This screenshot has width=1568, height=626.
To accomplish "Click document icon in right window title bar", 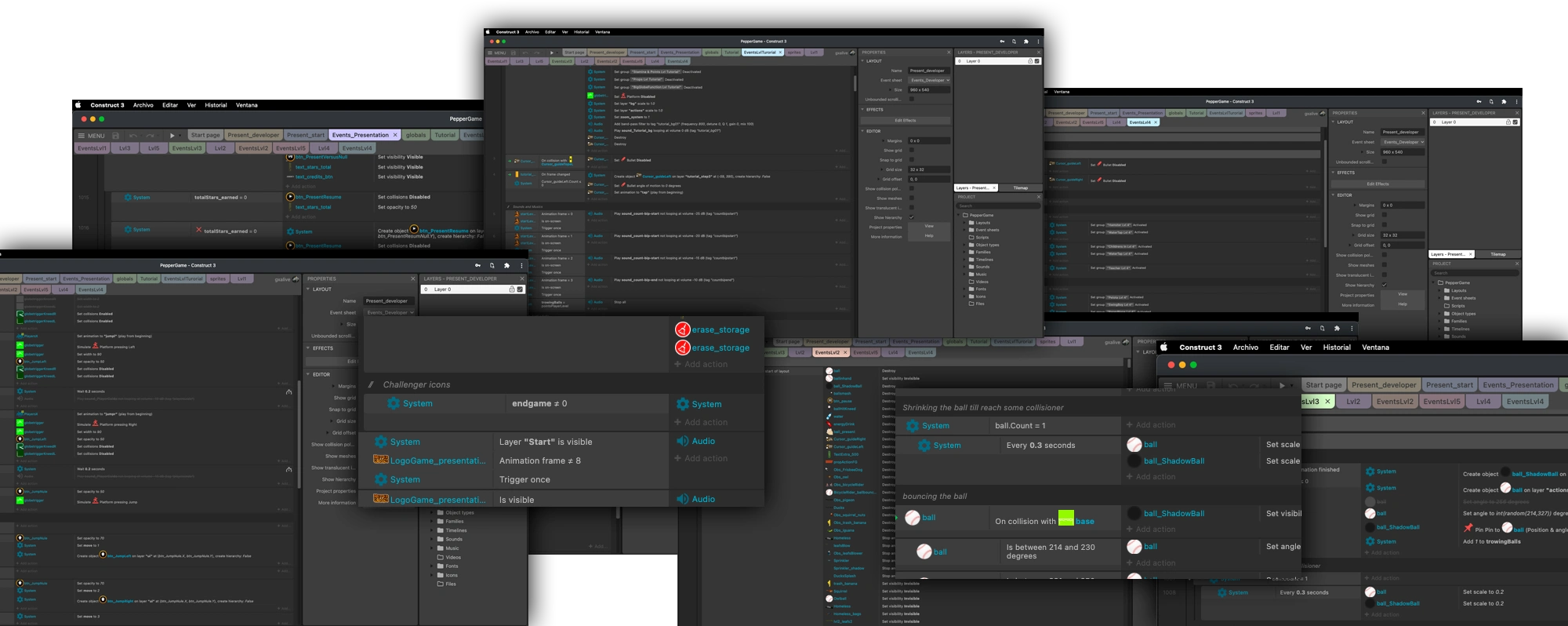I will tap(1491, 102).
